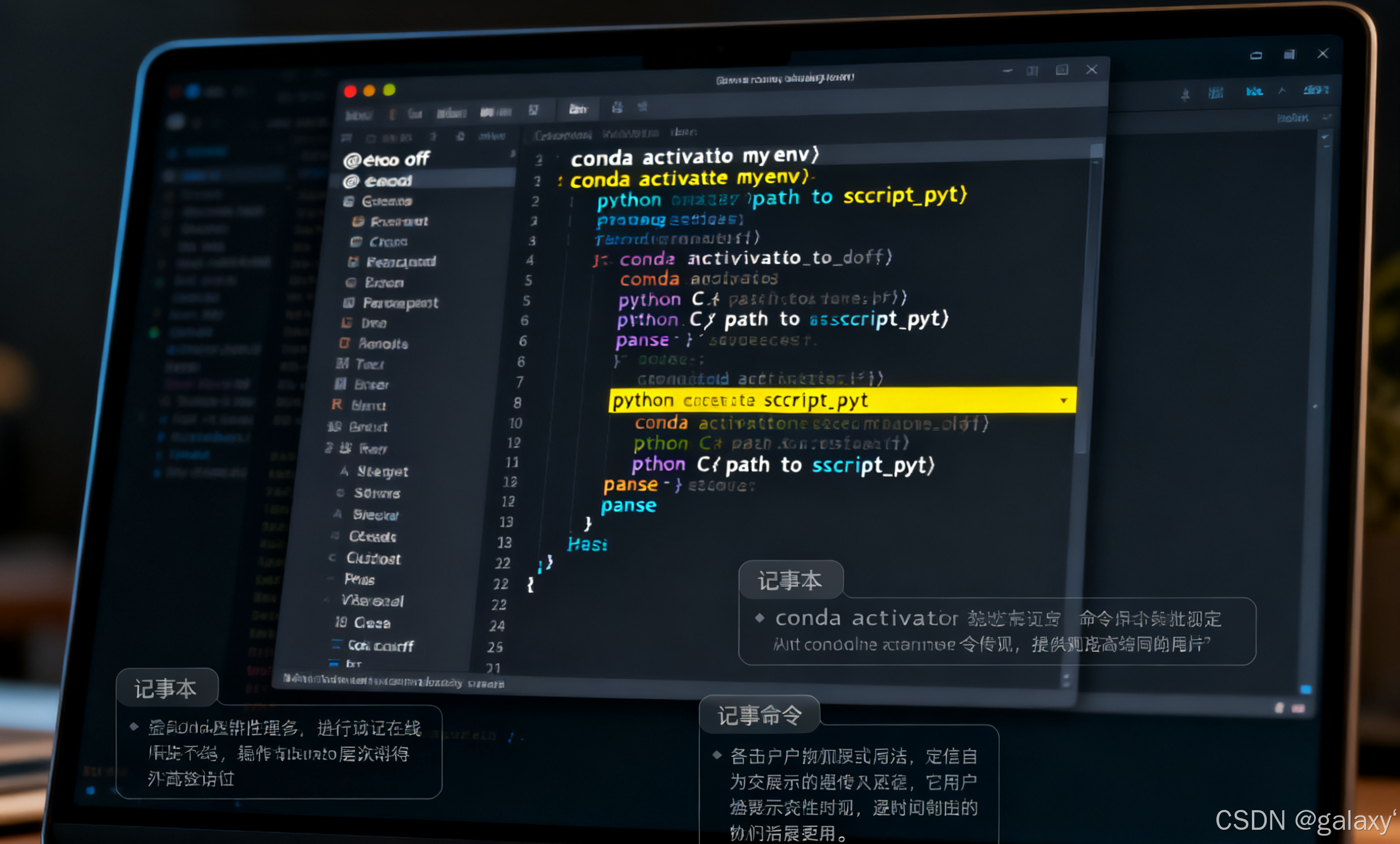1400x844 pixels.
Task: Toggle the split-panel icon in title bar
Action: tap(1032, 71)
